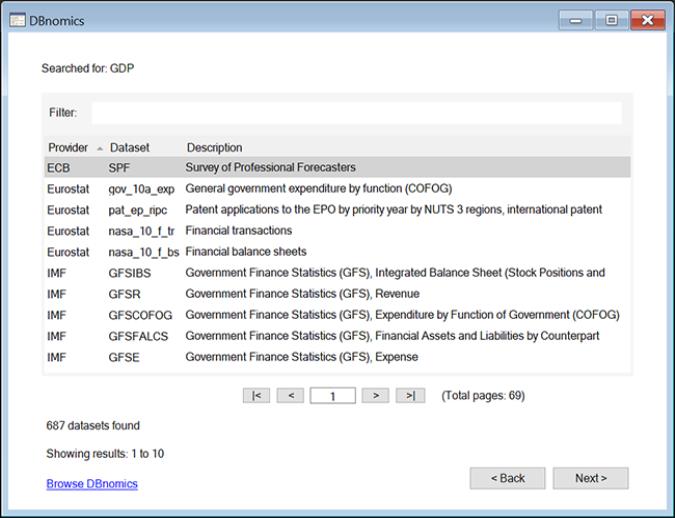Advance to the next results page

tap(375, 395)
